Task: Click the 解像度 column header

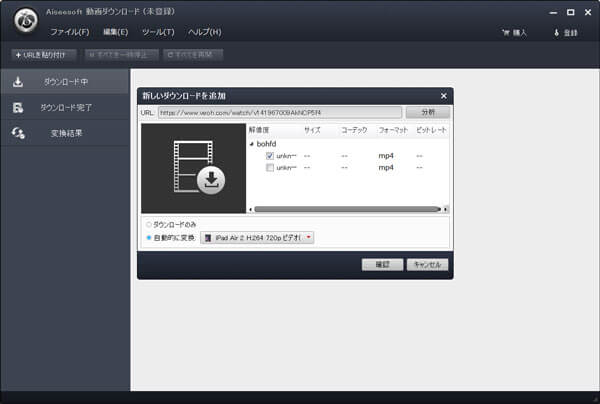Action: pos(259,130)
